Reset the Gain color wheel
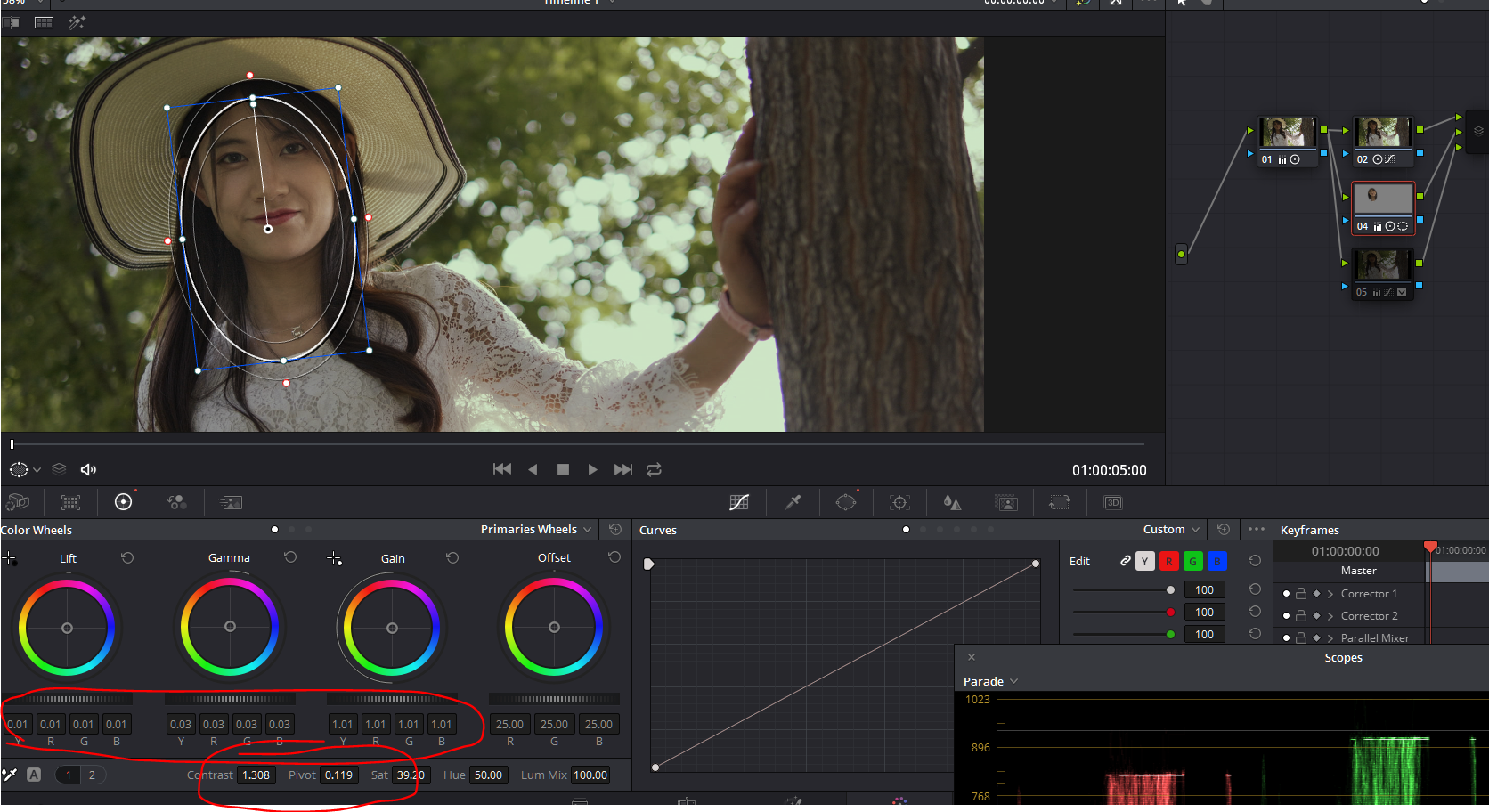This screenshot has height=812, width=1489. coord(452,557)
